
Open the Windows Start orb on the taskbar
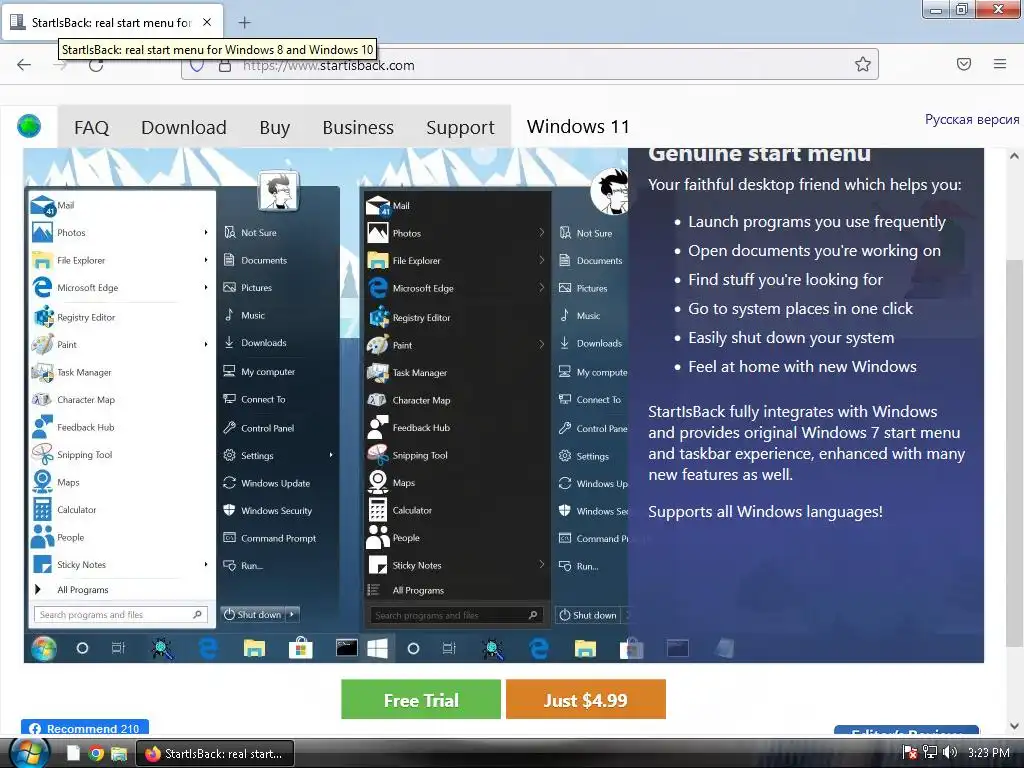coord(28,753)
